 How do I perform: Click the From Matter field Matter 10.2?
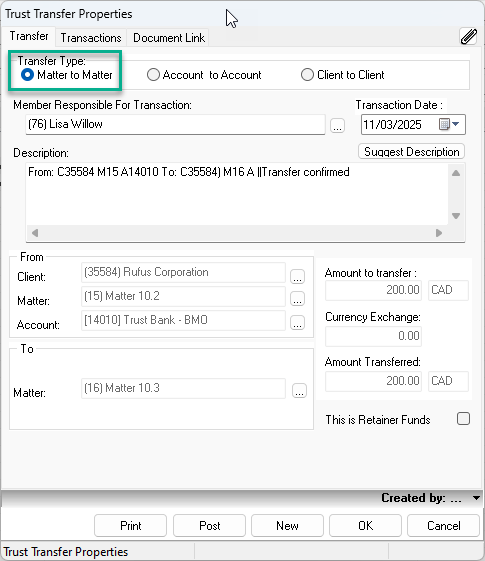pos(183,296)
